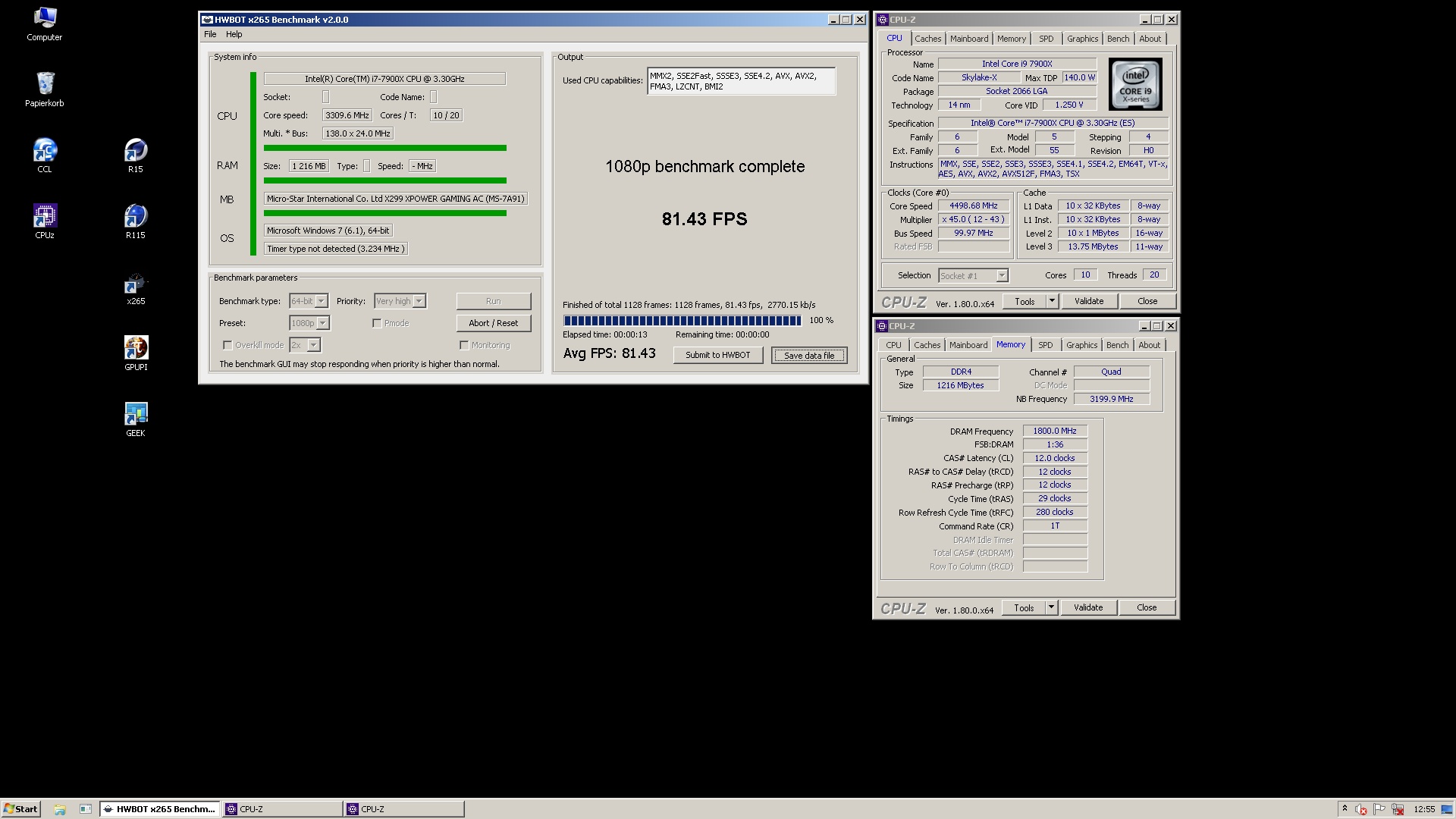The image size is (1456, 819).
Task: Open the taskbar file explorer icon
Action: pyautogui.click(x=60, y=809)
